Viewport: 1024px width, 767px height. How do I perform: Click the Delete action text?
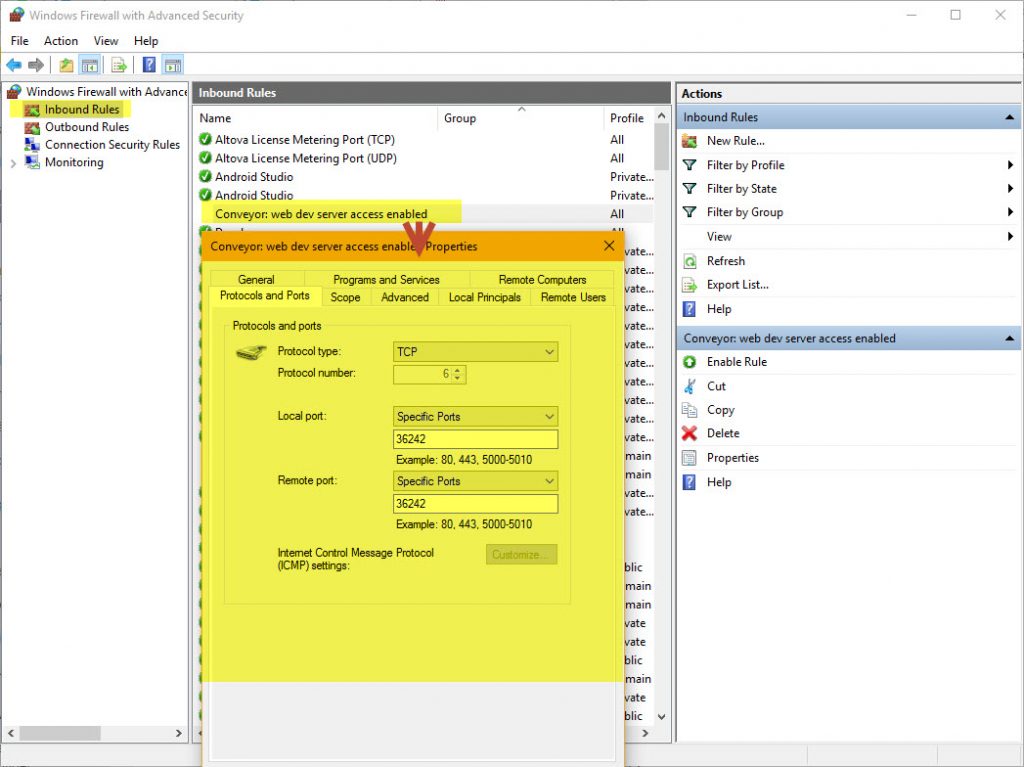coord(723,433)
